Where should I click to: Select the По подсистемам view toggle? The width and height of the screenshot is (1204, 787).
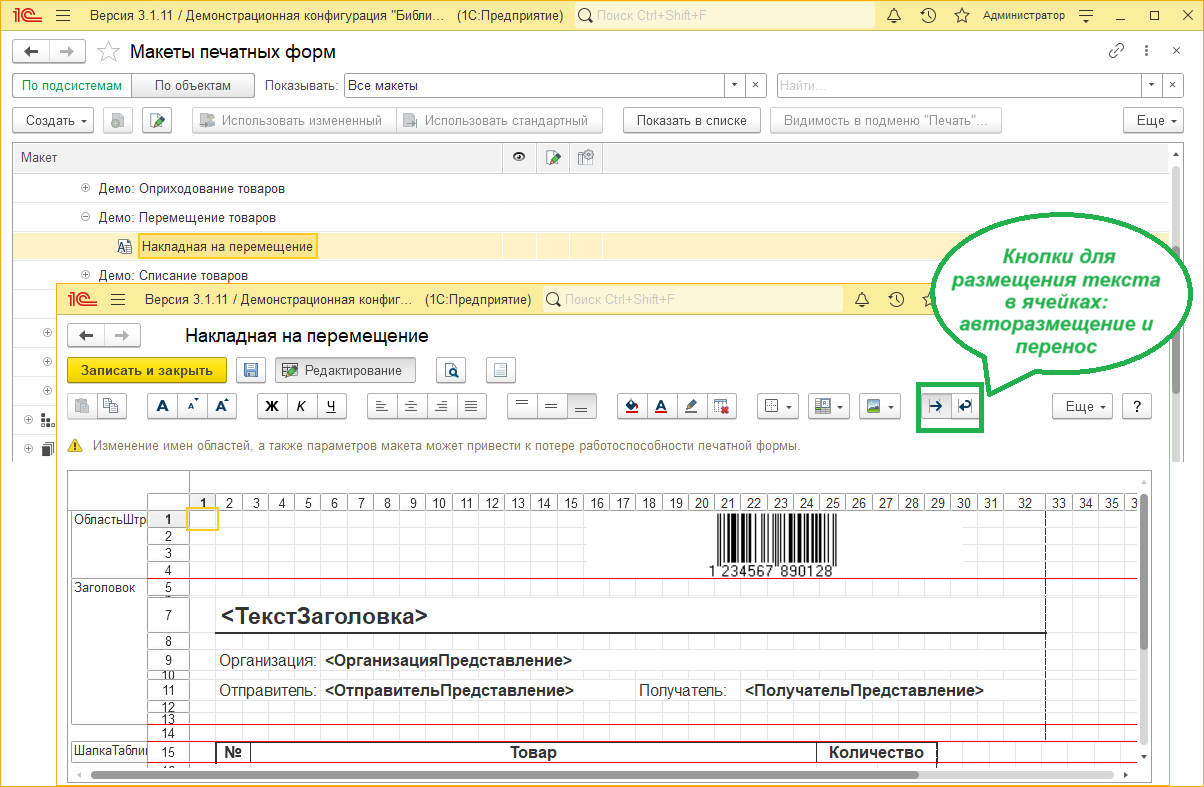click(72, 86)
